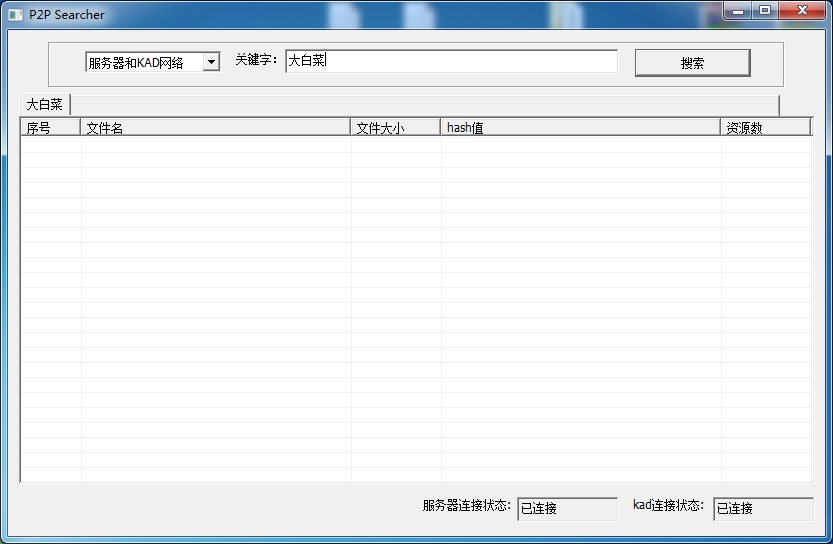The width and height of the screenshot is (833, 544).
Task: Click the P2P Searcher title bar text
Action: (67, 15)
